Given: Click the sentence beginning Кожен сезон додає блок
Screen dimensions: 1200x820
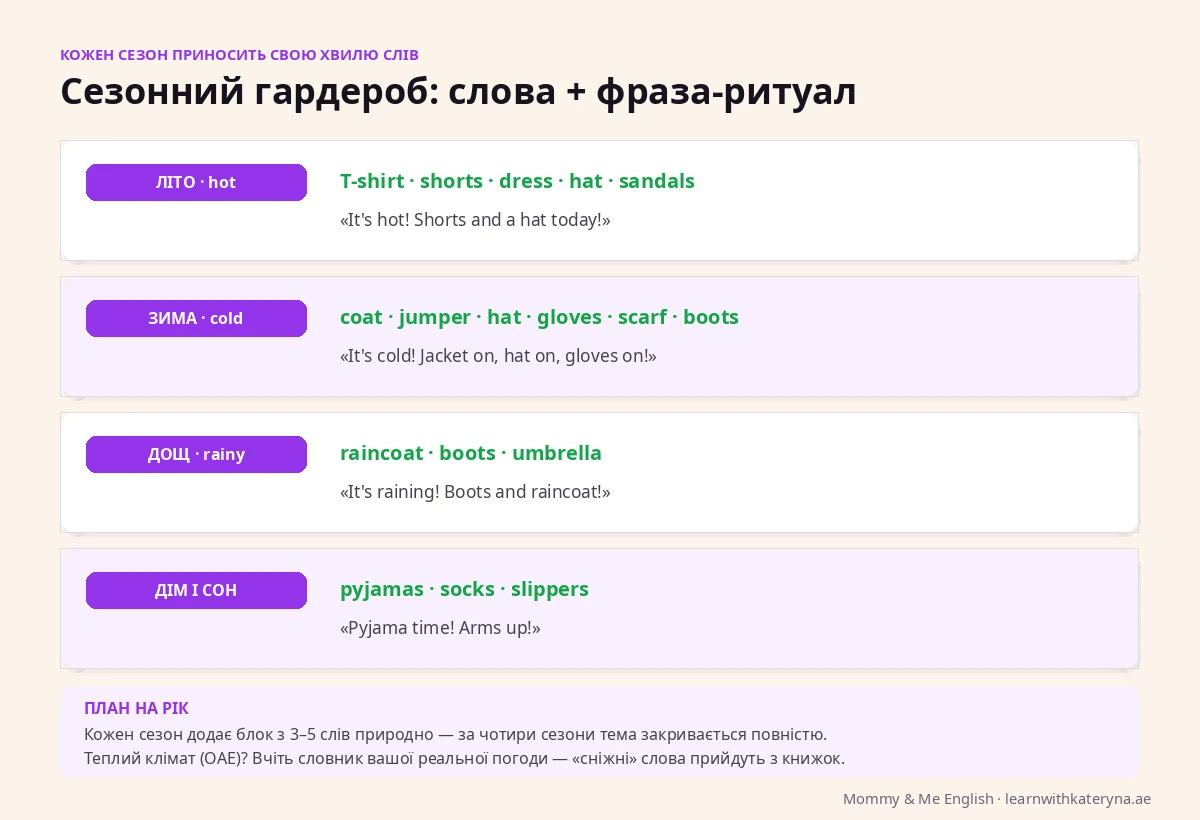Looking at the screenshot, I should tap(455, 734).
